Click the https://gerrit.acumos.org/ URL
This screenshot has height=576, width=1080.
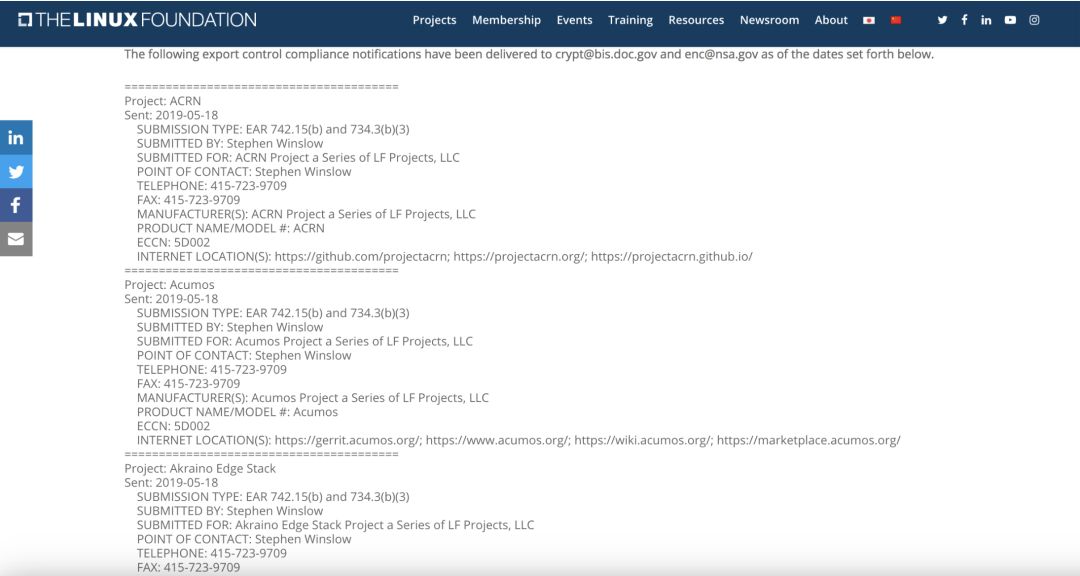coord(349,440)
